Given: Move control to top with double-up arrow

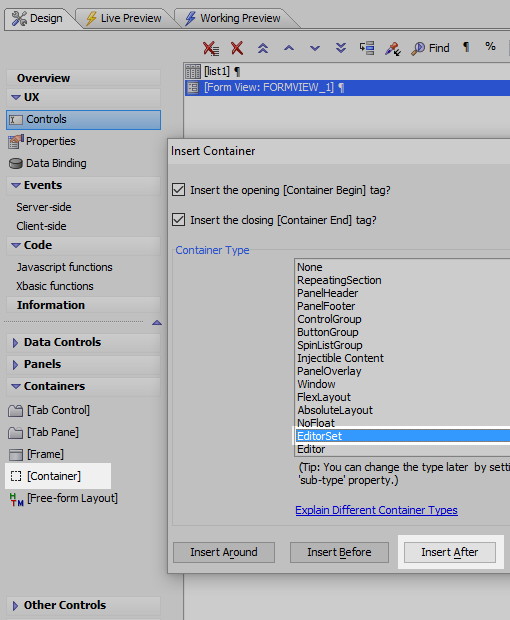Looking at the screenshot, I should (263, 48).
